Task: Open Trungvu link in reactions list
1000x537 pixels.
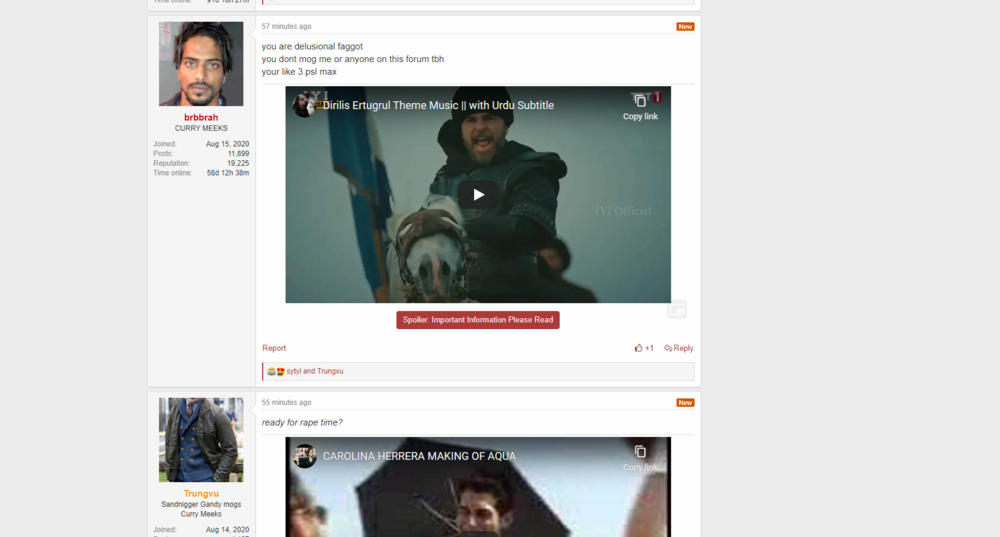Action: click(330, 371)
